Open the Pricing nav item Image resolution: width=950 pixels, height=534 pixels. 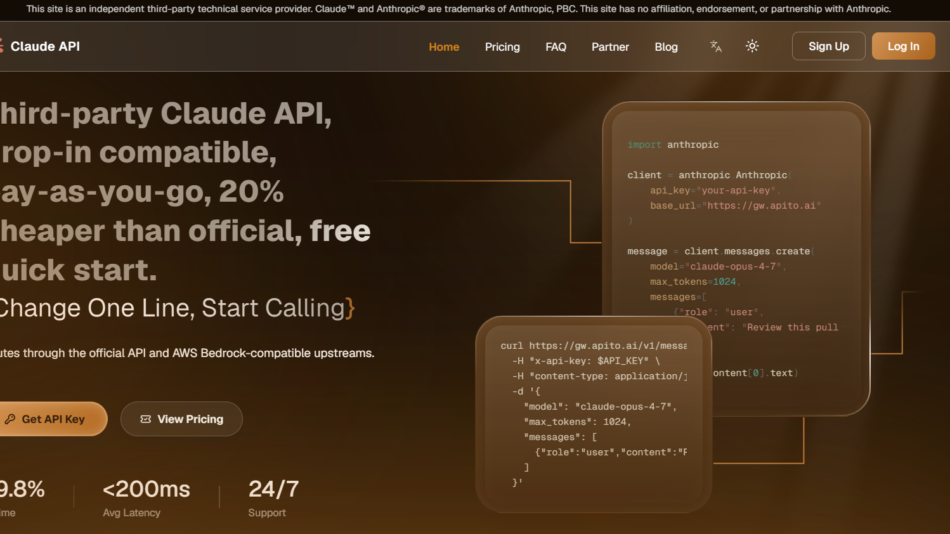point(502,47)
